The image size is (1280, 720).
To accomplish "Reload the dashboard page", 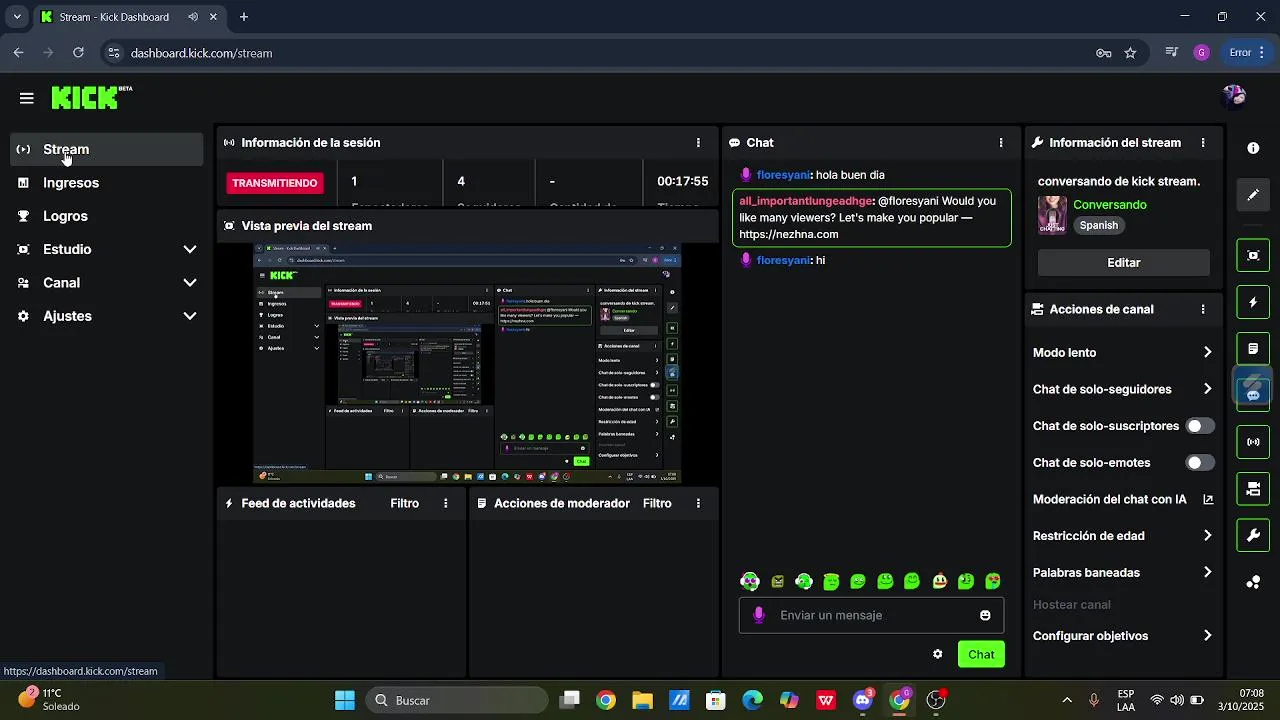I will coord(78,53).
